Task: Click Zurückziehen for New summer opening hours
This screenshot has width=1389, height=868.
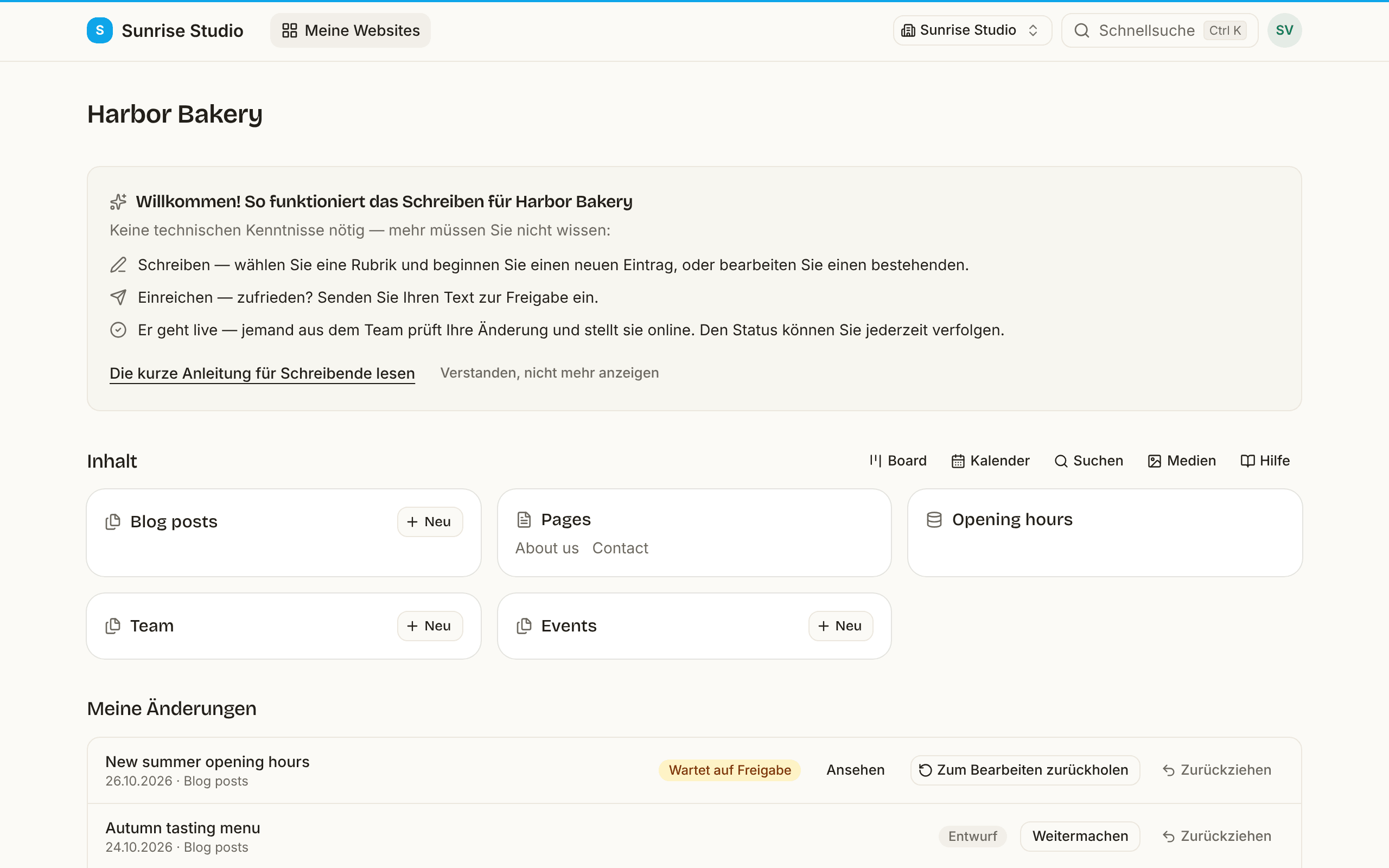Action: pyautogui.click(x=1217, y=770)
